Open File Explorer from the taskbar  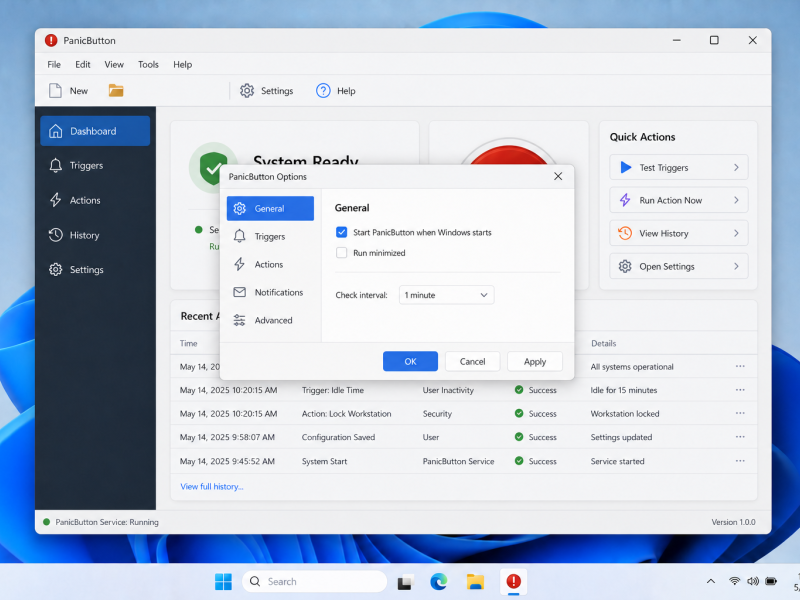point(476,581)
